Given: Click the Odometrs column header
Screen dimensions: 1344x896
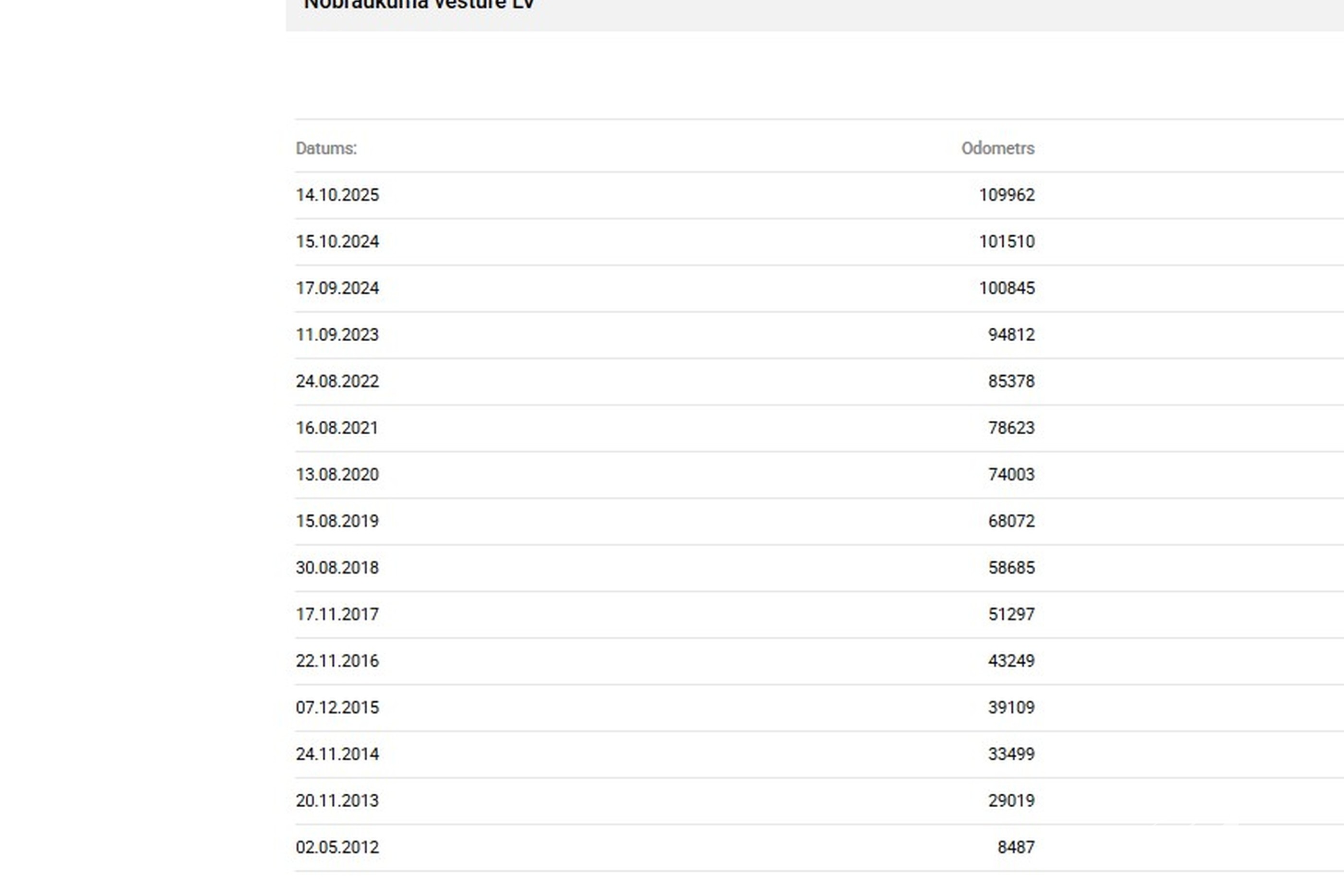Looking at the screenshot, I should pyautogui.click(x=997, y=149).
